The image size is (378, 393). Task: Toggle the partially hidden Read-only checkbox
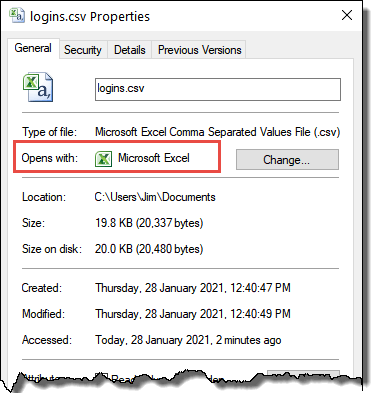104,376
